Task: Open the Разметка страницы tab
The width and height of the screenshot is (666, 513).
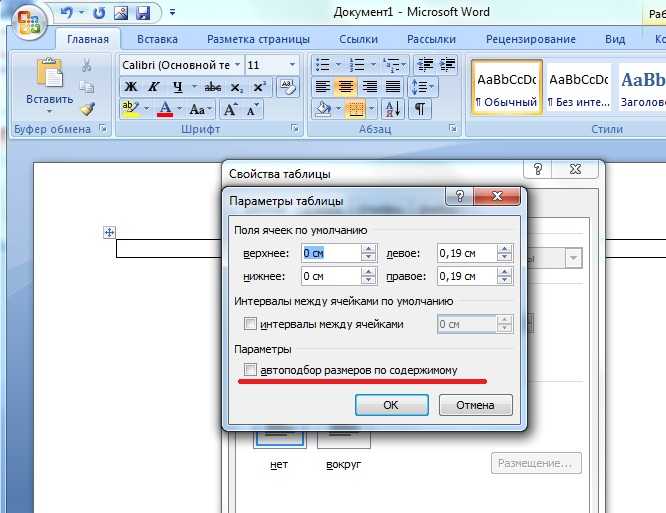Action: [258, 39]
